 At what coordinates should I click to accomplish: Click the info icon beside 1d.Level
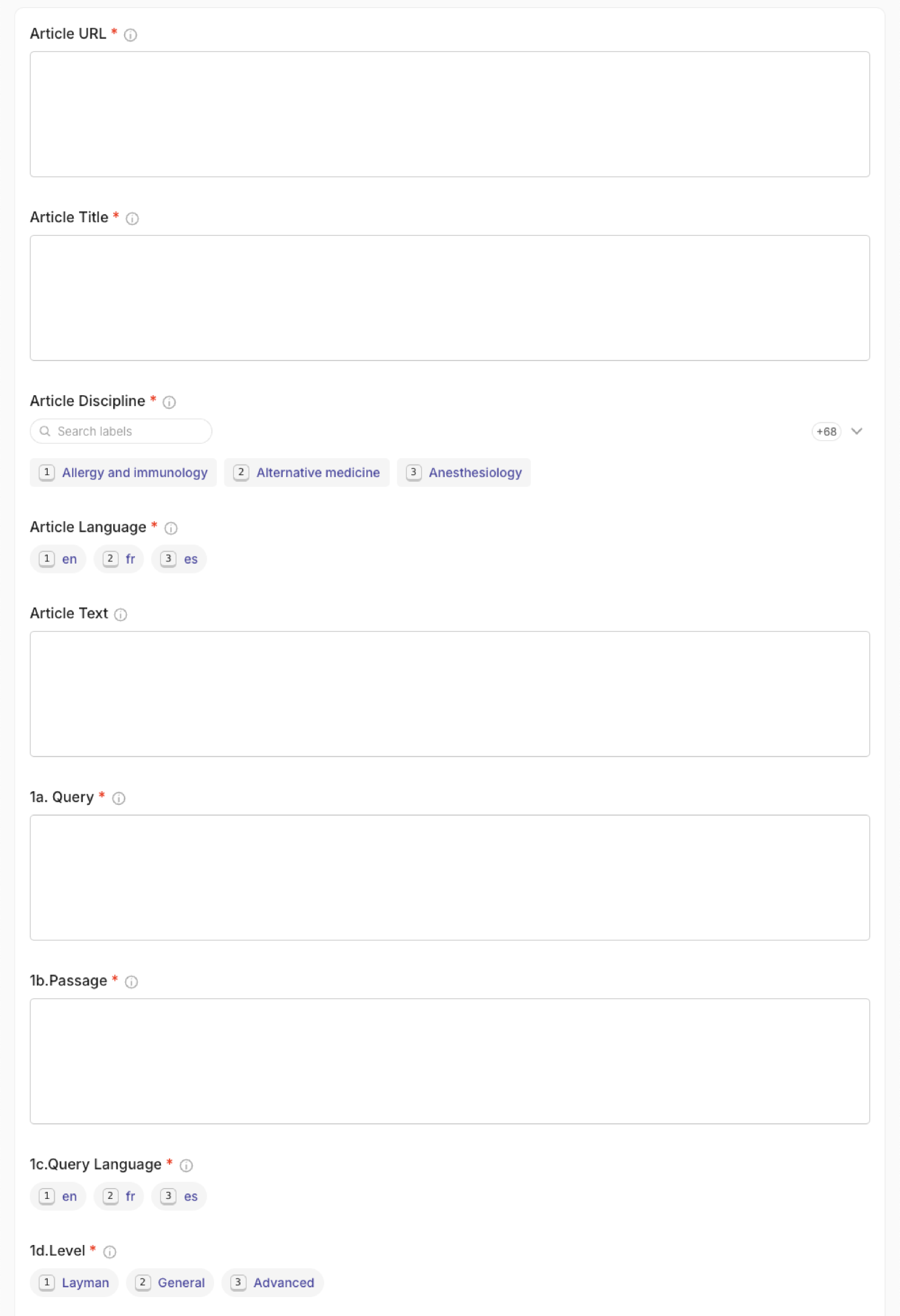[x=110, y=1252]
